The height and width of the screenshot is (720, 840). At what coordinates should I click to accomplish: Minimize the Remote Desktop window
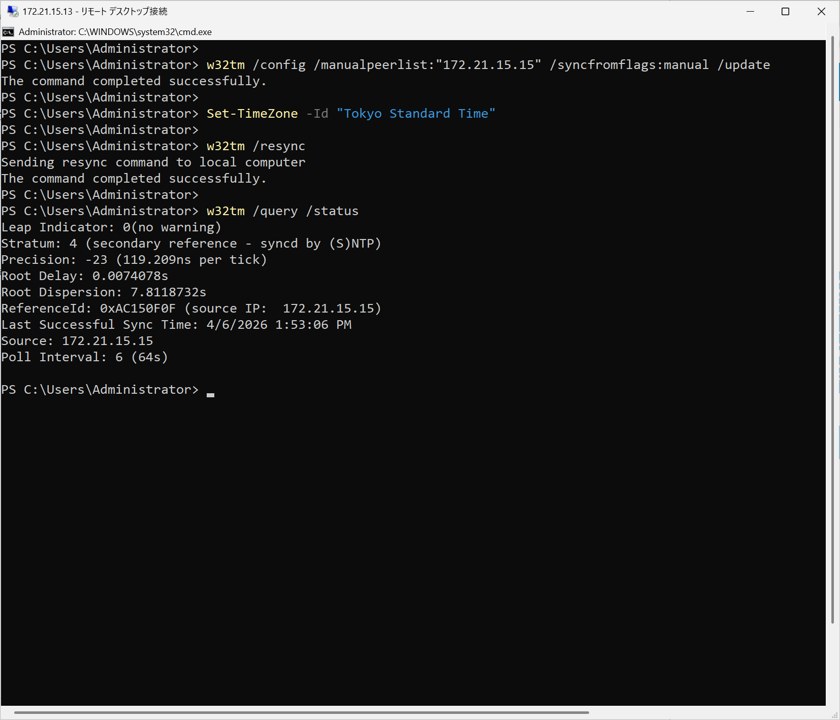pyautogui.click(x=750, y=11)
